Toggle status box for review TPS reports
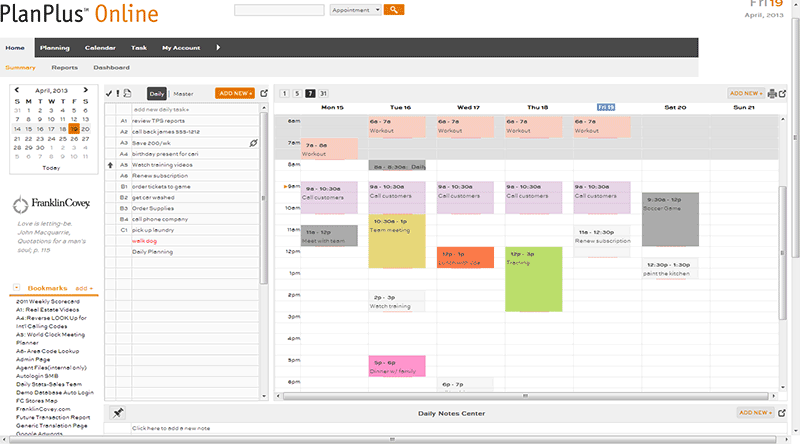 110,121
